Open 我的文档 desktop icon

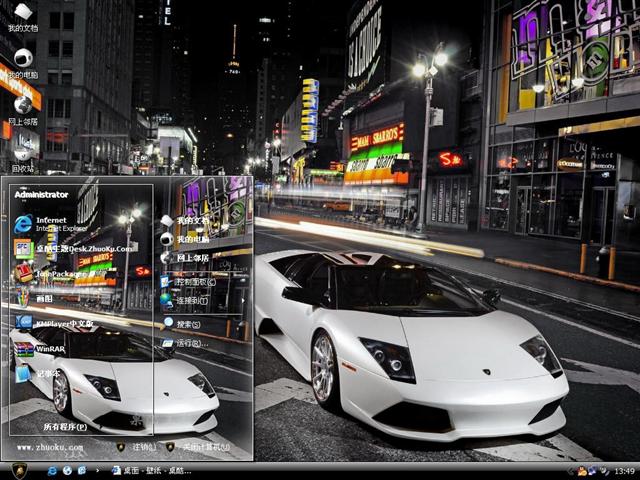point(23,18)
